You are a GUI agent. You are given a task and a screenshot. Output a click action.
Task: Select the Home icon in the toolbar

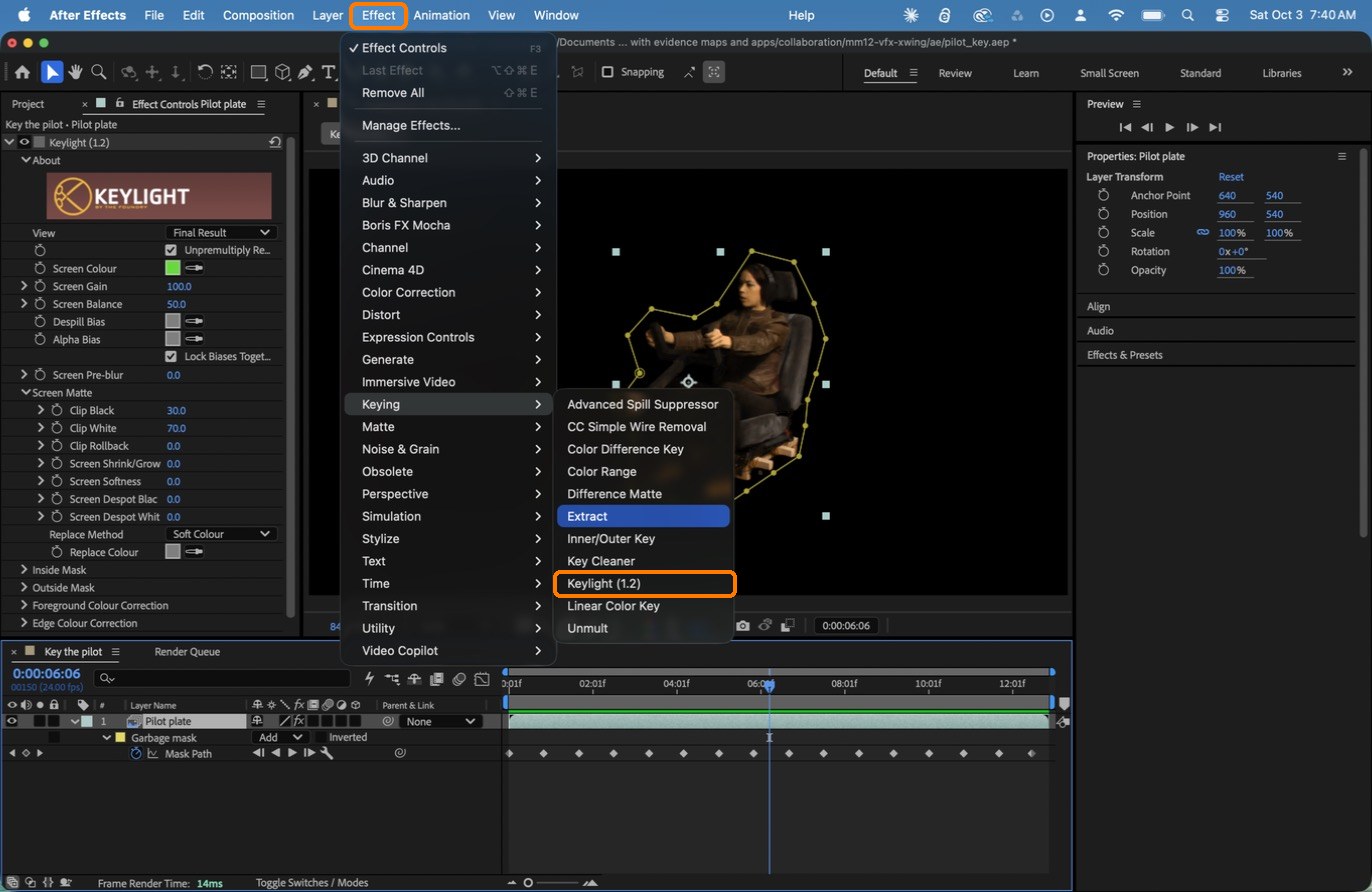[22, 72]
